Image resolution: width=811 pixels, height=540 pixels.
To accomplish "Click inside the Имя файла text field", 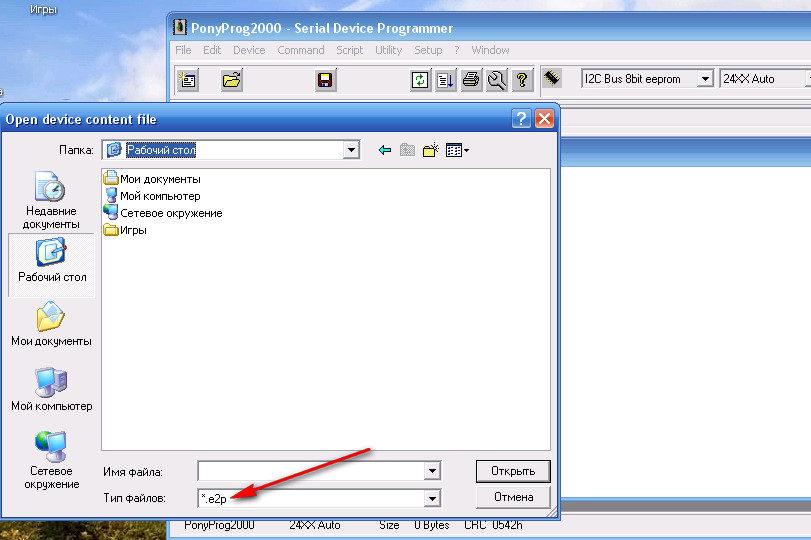I will [311, 471].
